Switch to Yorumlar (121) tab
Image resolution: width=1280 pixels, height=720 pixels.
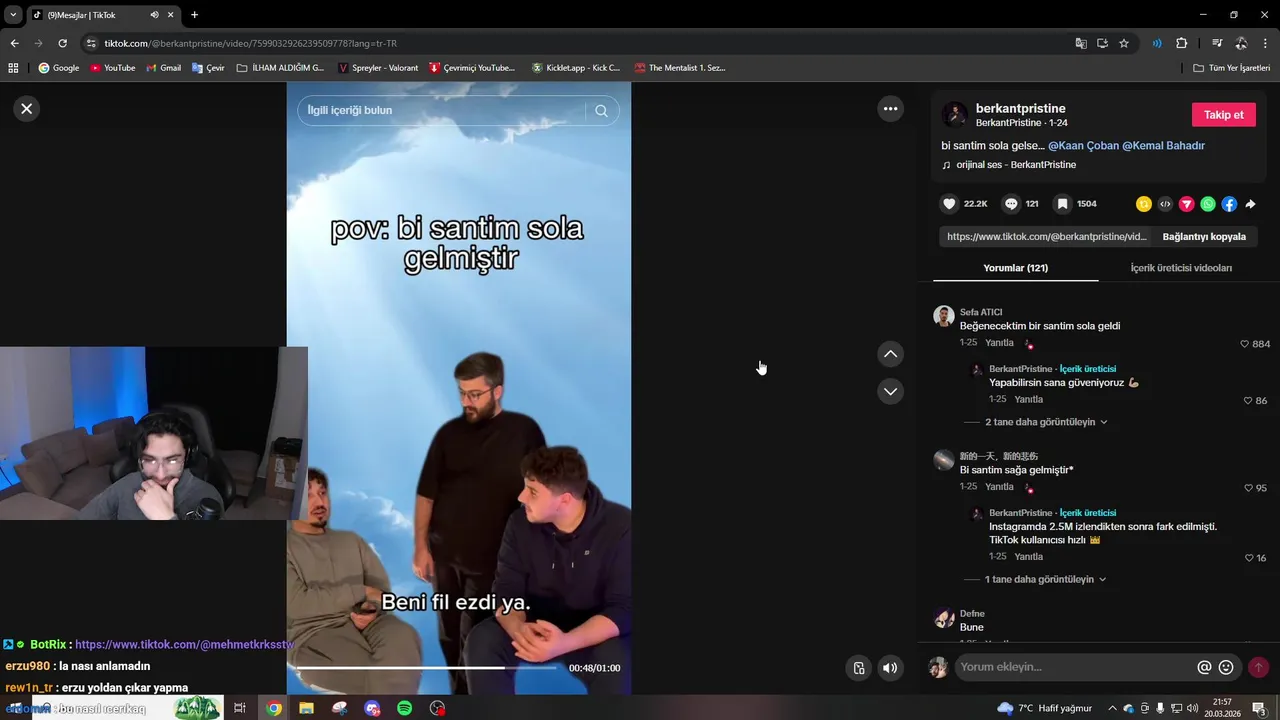tap(1015, 268)
